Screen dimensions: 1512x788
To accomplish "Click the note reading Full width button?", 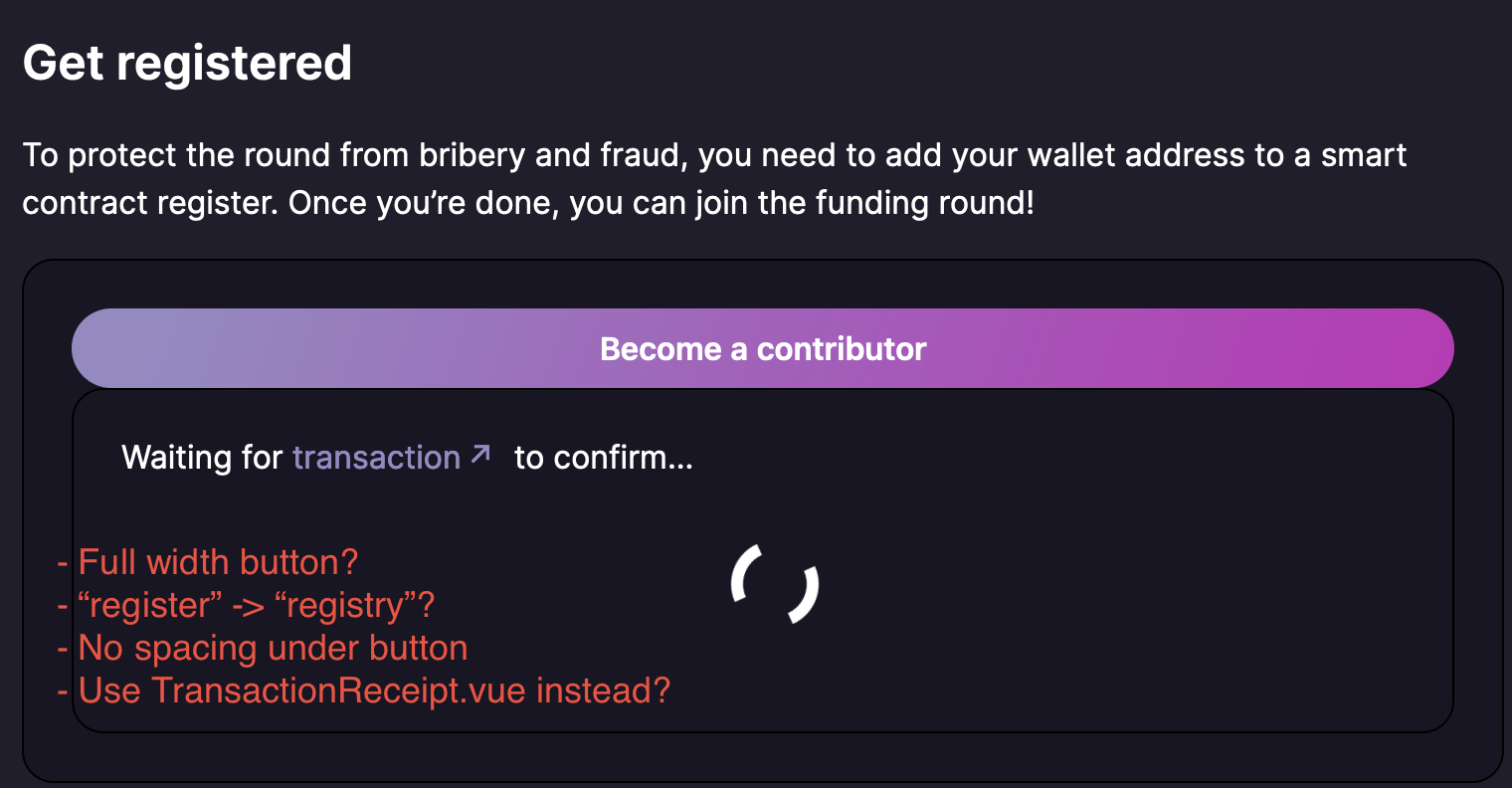I will pyautogui.click(x=217, y=562).
